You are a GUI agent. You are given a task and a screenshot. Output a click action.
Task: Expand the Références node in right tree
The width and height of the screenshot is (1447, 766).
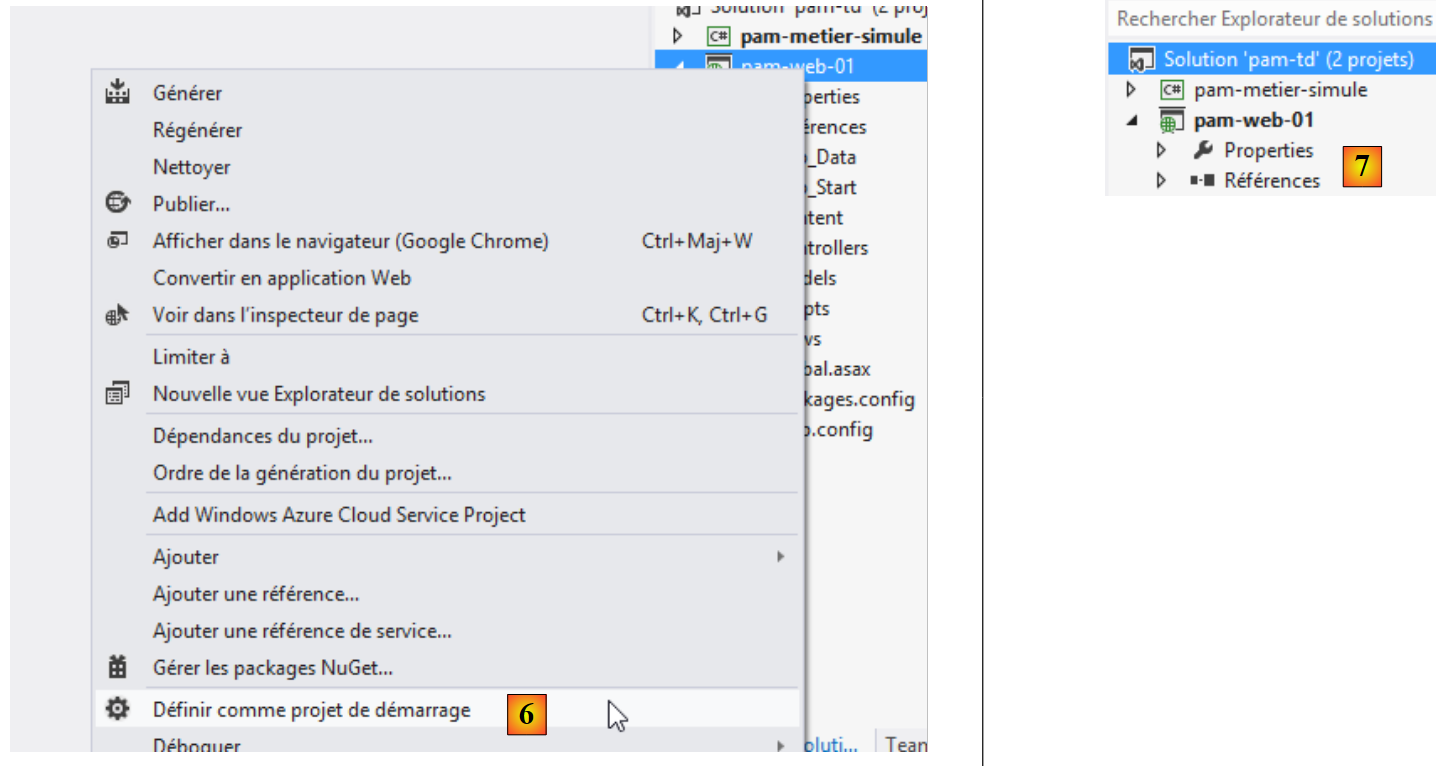point(1161,181)
